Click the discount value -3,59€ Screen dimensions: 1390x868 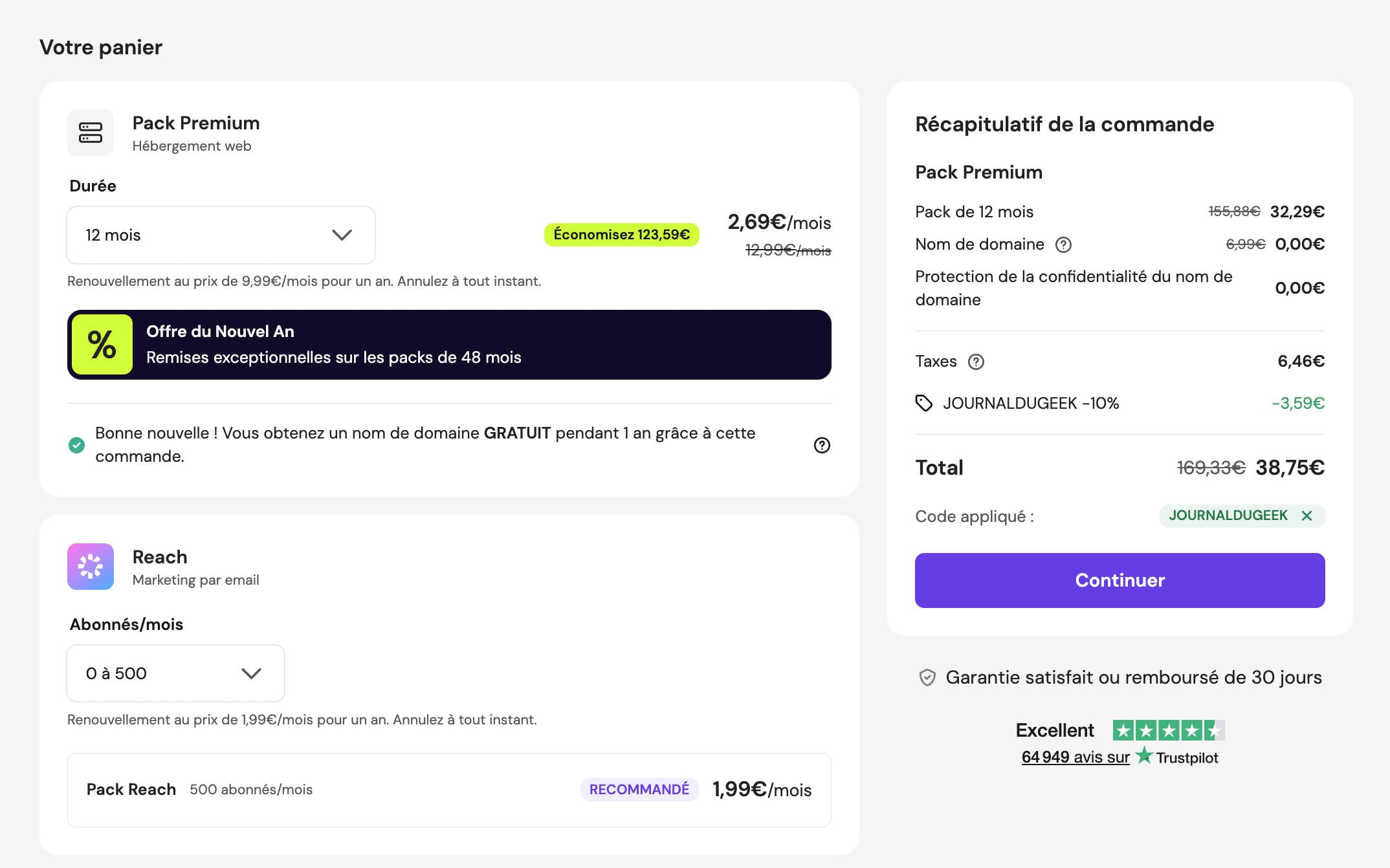[1298, 404]
